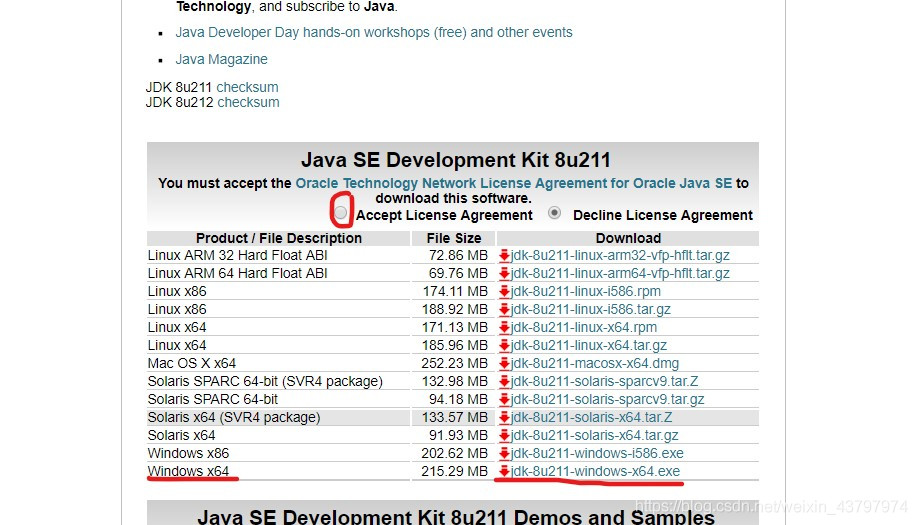Download jdk-8u211-linux-i586.tar.gz file
The image size is (917, 525).
click(x=591, y=309)
